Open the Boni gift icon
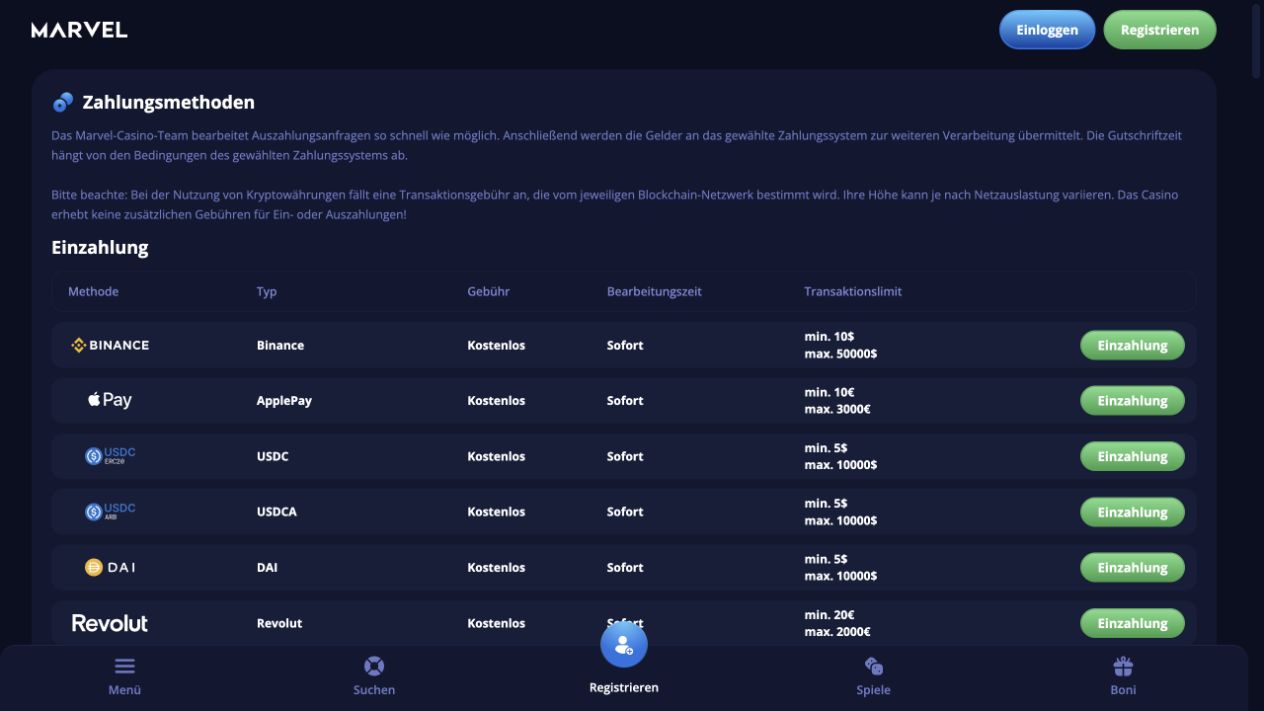 pyautogui.click(x=1123, y=666)
